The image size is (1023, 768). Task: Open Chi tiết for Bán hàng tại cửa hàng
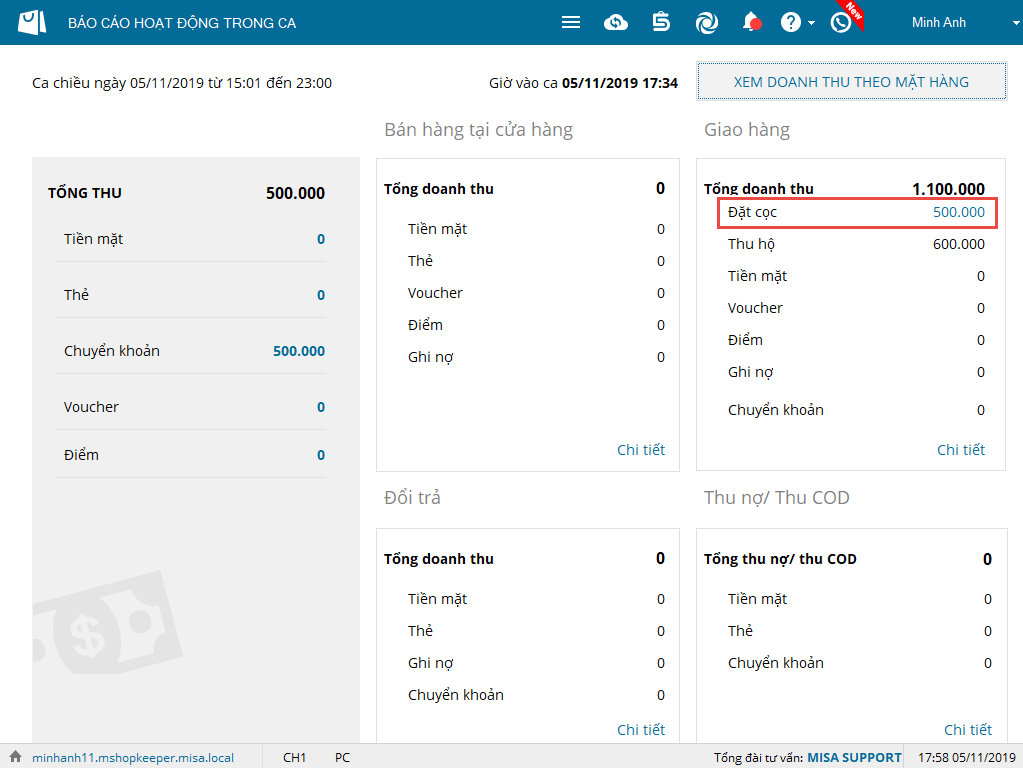(641, 450)
